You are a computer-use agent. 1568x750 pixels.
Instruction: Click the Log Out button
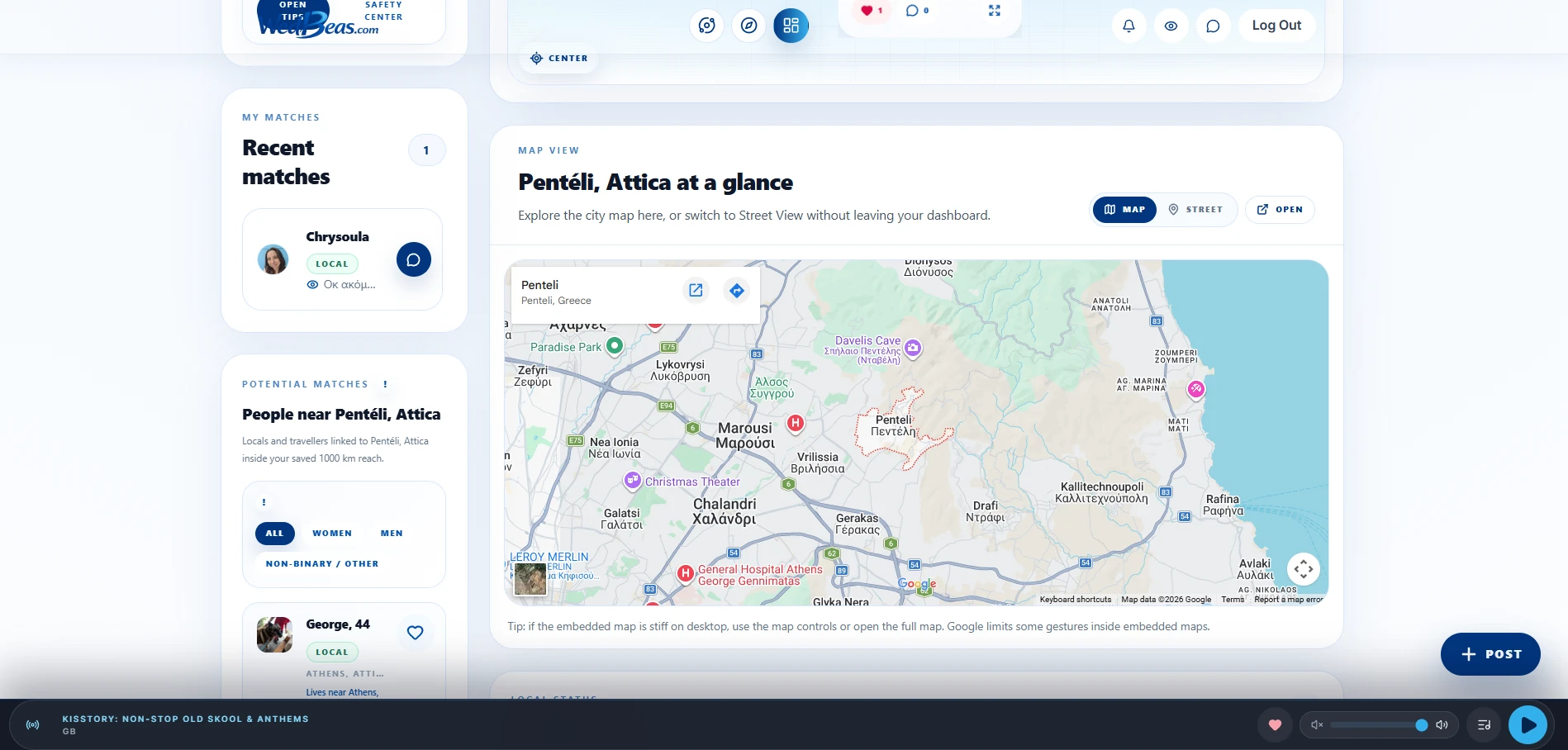(1276, 26)
